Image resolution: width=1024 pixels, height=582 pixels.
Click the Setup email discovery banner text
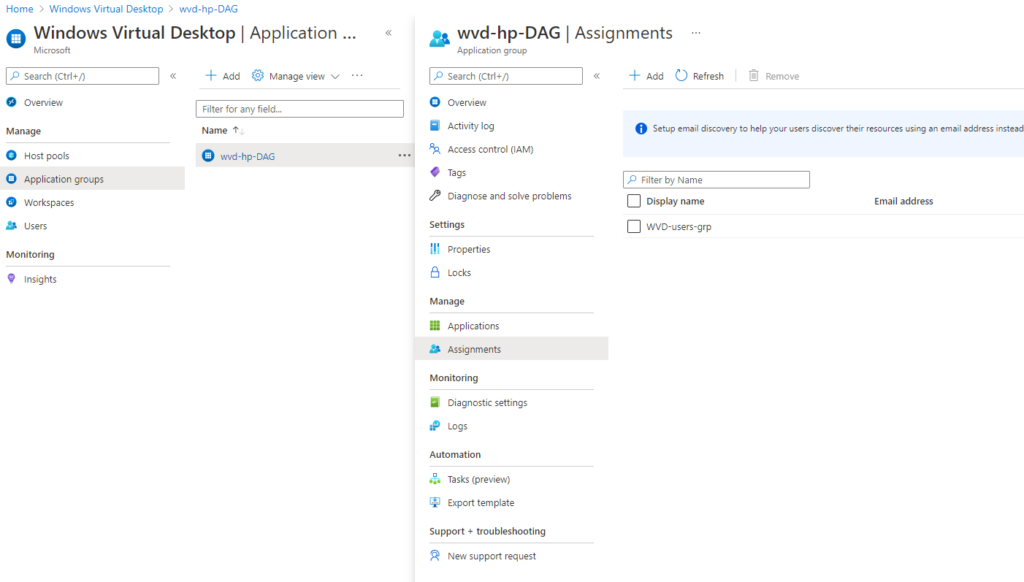838,129
